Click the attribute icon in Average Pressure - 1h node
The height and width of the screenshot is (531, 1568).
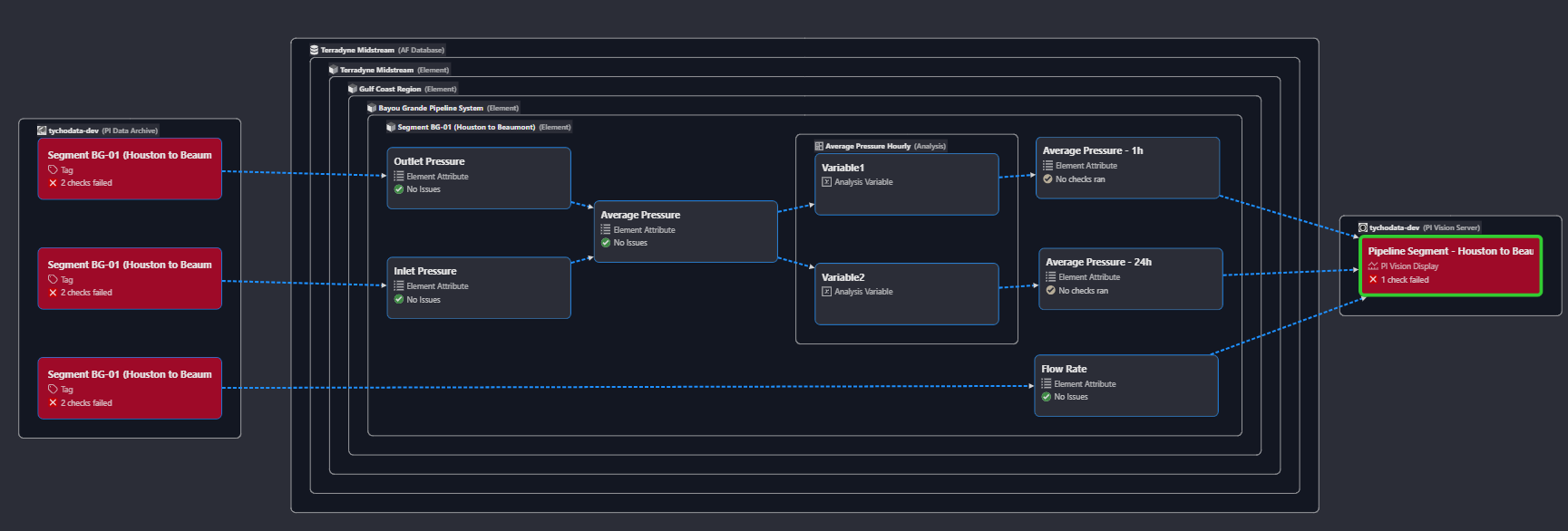[x=1048, y=166]
